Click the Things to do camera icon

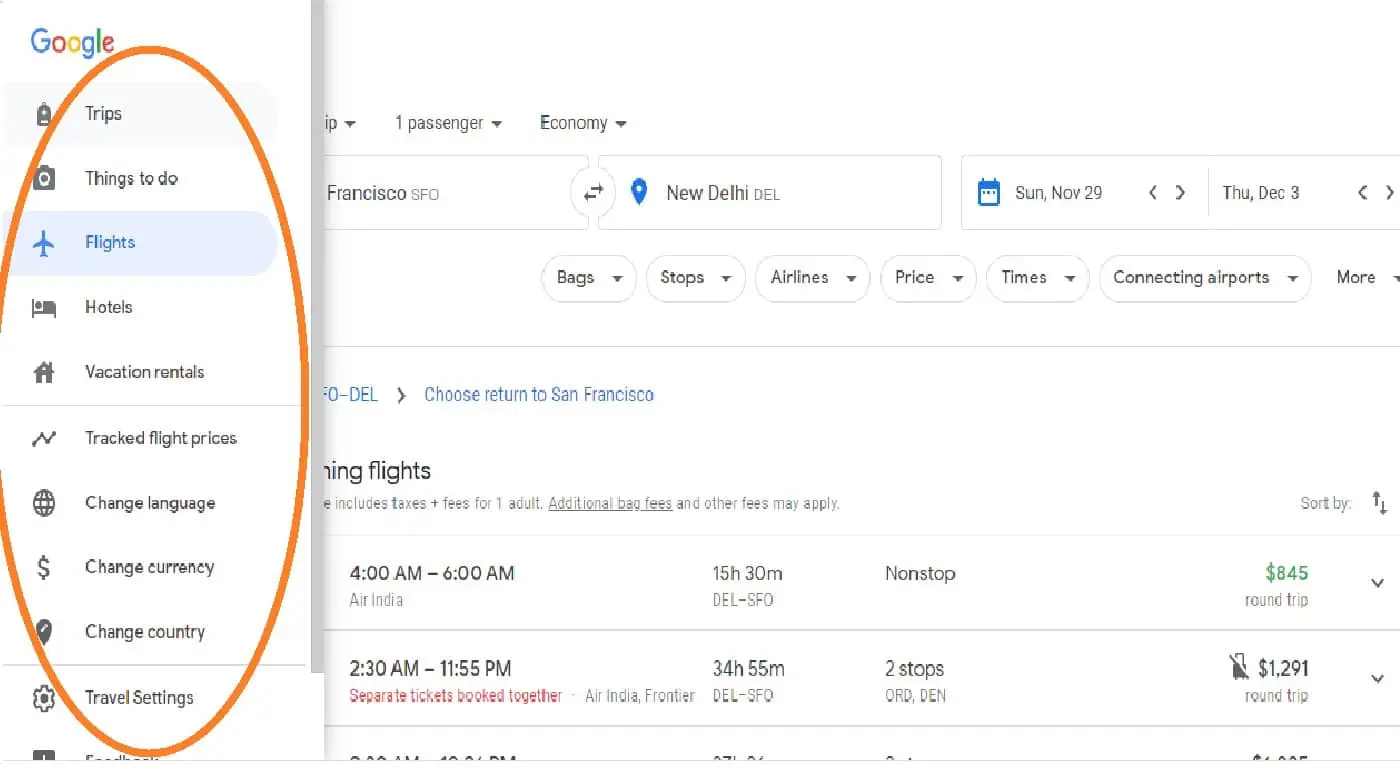[44, 179]
